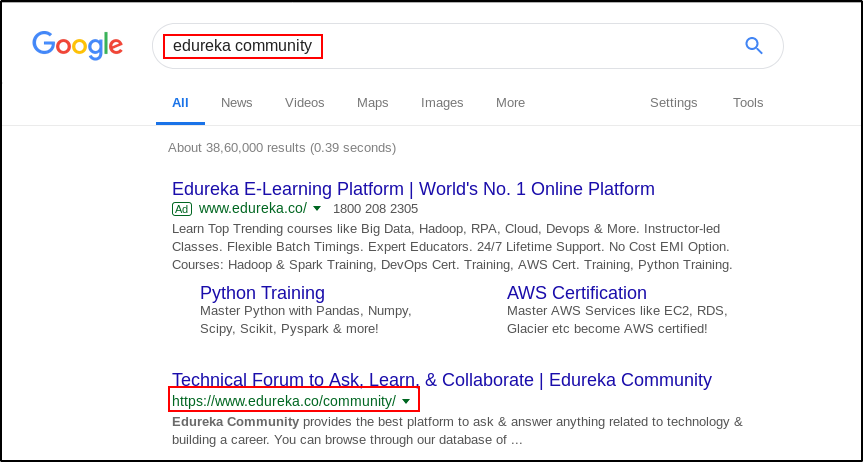Click https://www.edureka.co/community/ URL
Screen dimensions: 863x462
284,401
